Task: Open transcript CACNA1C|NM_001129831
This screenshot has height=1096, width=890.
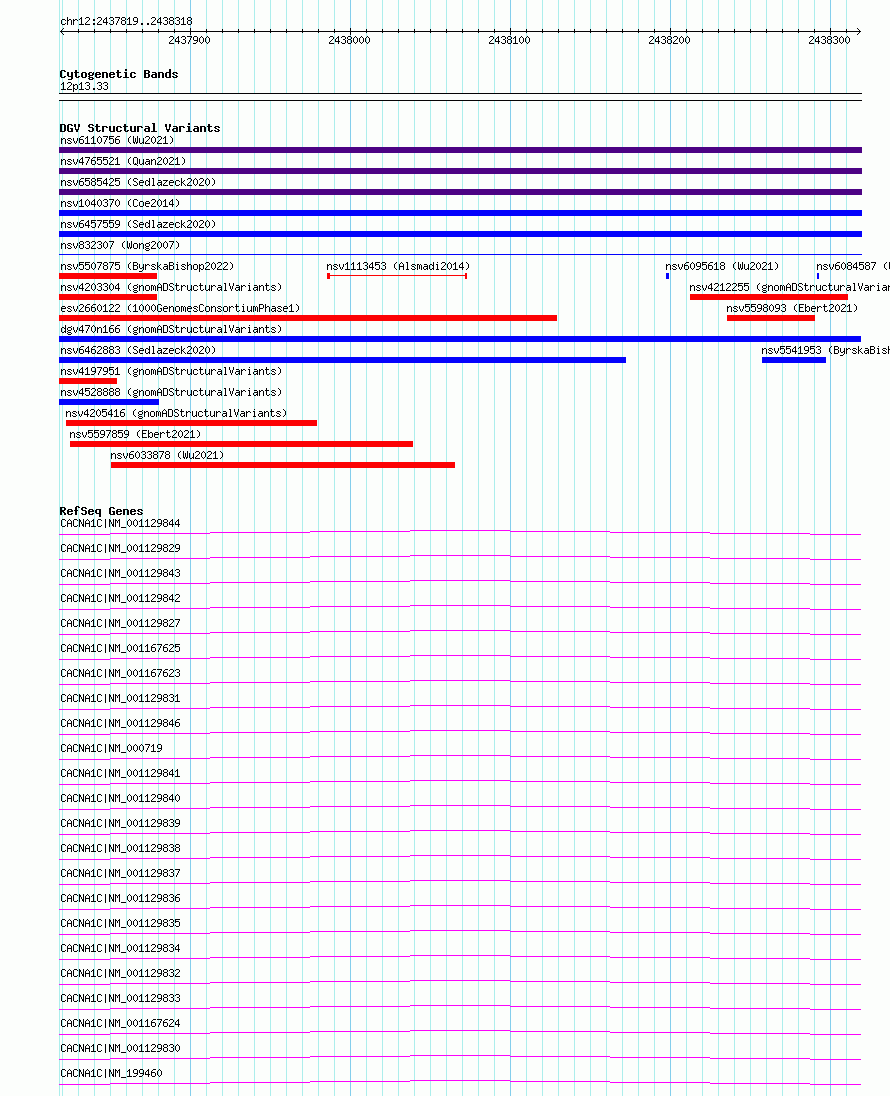Action: [120, 698]
